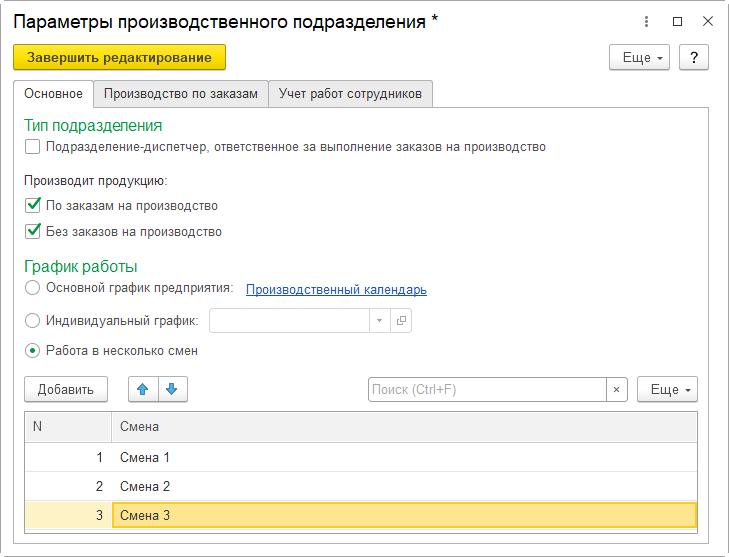Screen dimensions: 729x557
Task: Select Основной график предприятия radio option
Action: tap(33, 289)
